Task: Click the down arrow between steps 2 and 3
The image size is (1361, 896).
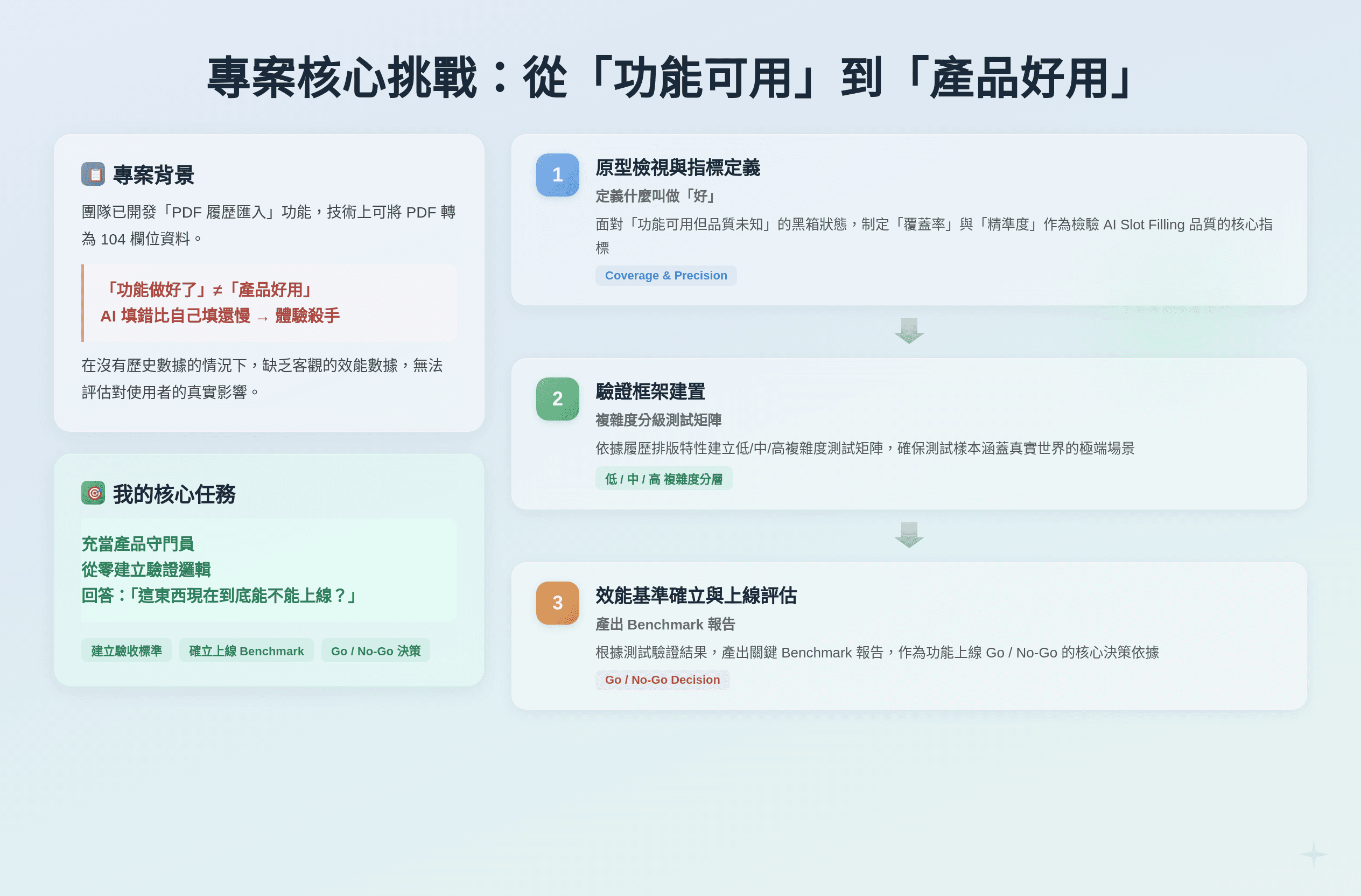Action: point(909,535)
